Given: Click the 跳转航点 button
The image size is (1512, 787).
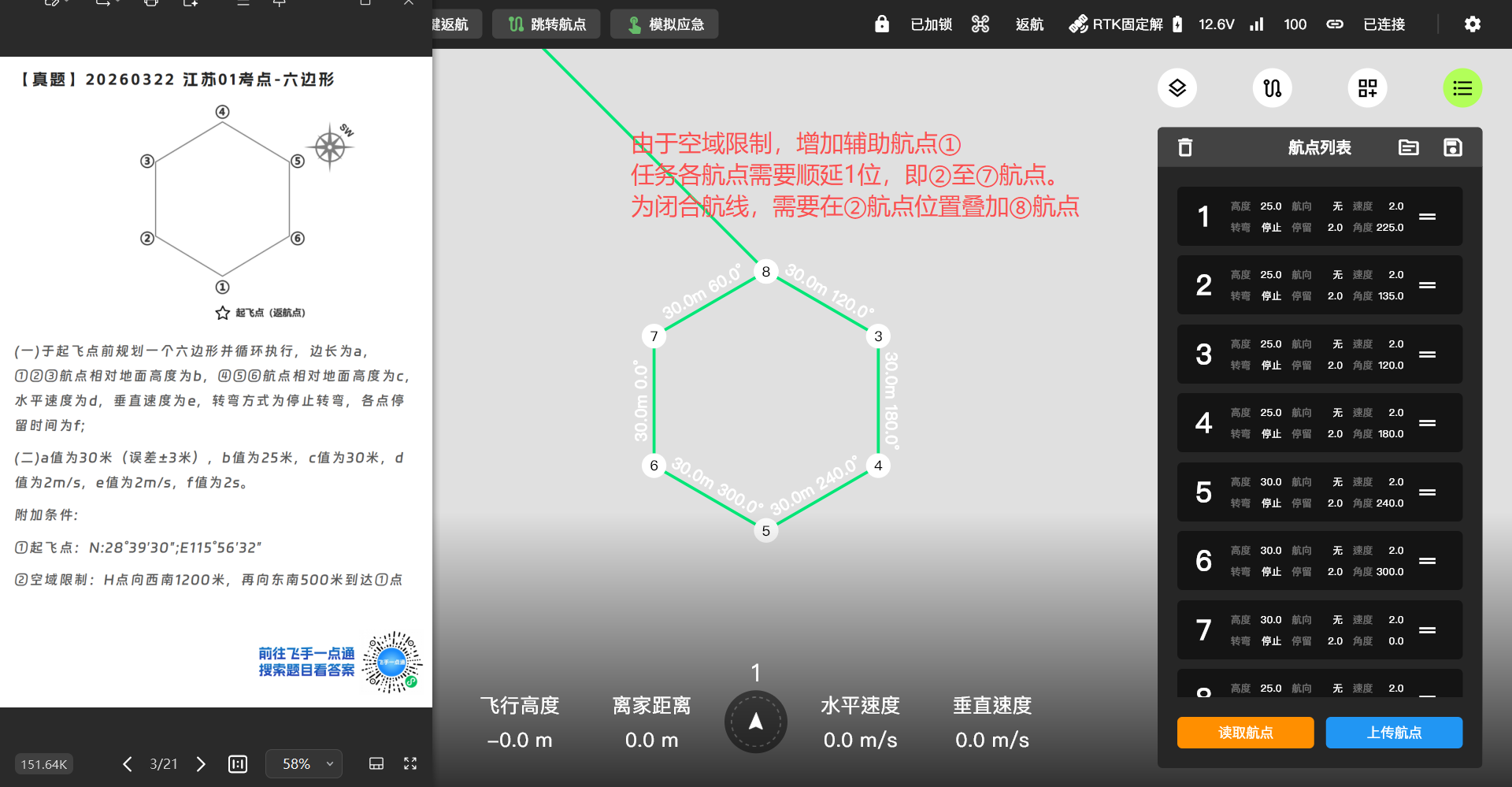Looking at the screenshot, I should (x=547, y=24).
